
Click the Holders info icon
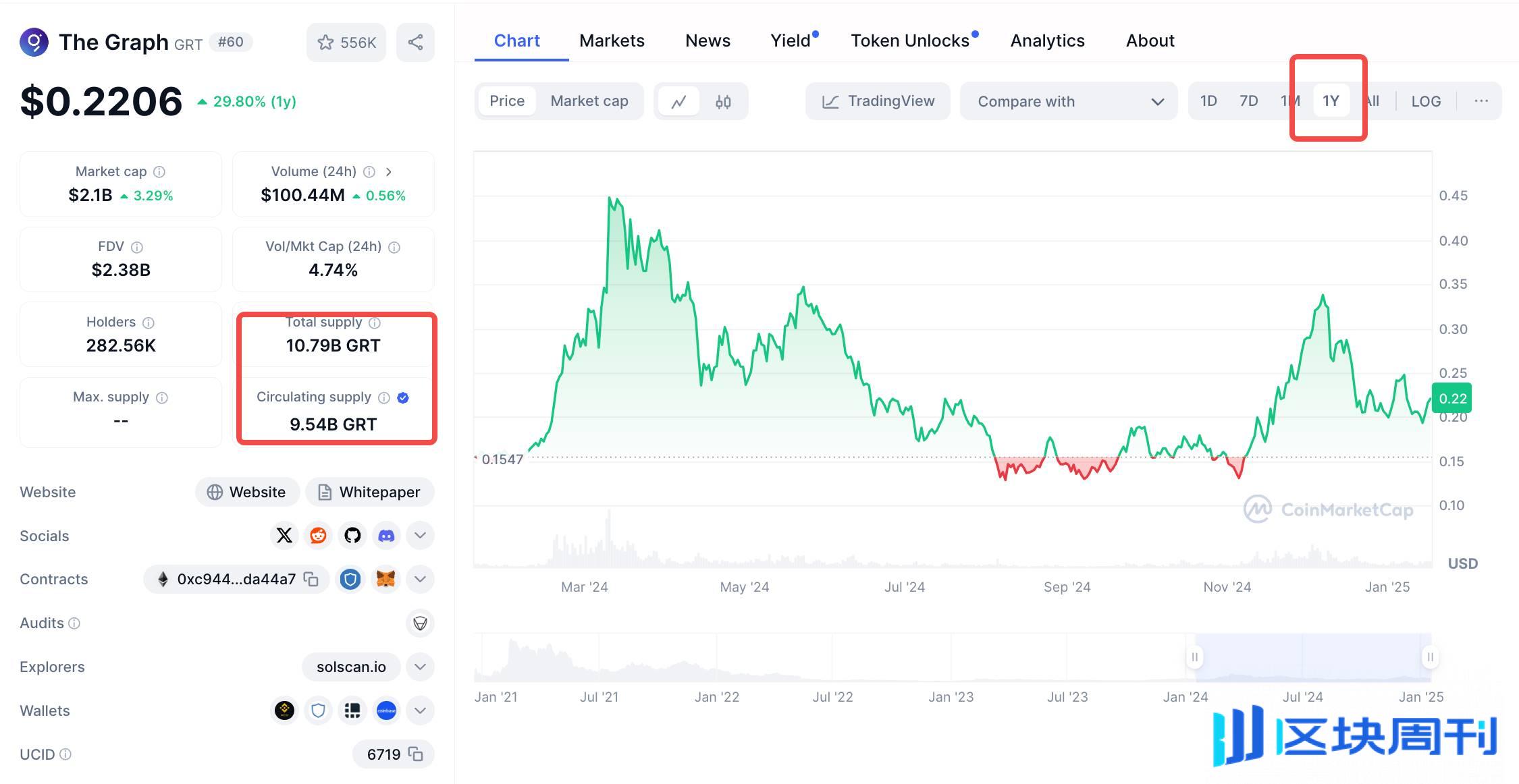coord(149,323)
